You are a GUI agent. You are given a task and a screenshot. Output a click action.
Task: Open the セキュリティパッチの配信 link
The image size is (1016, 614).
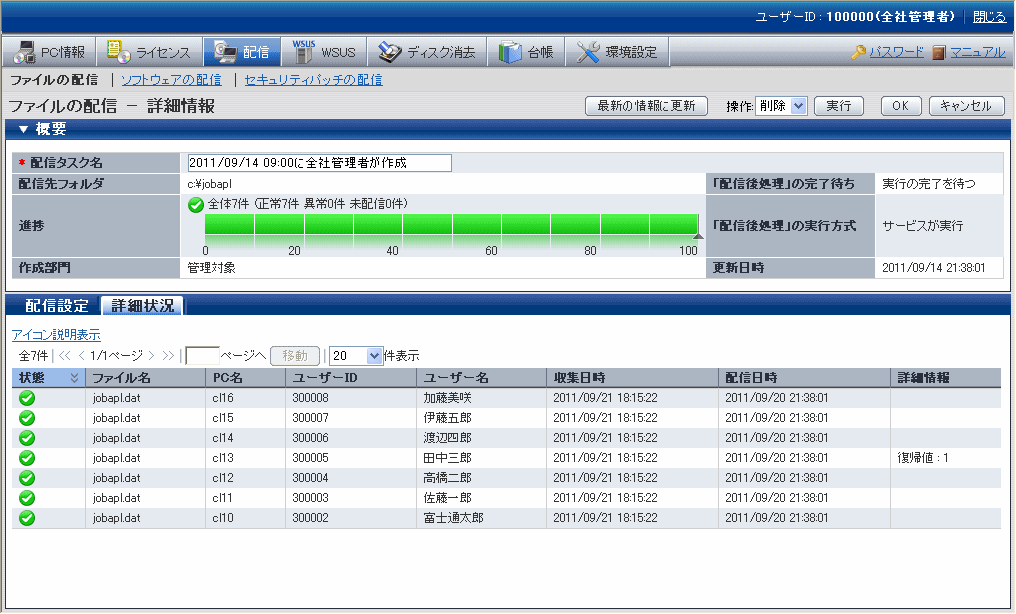(313, 80)
